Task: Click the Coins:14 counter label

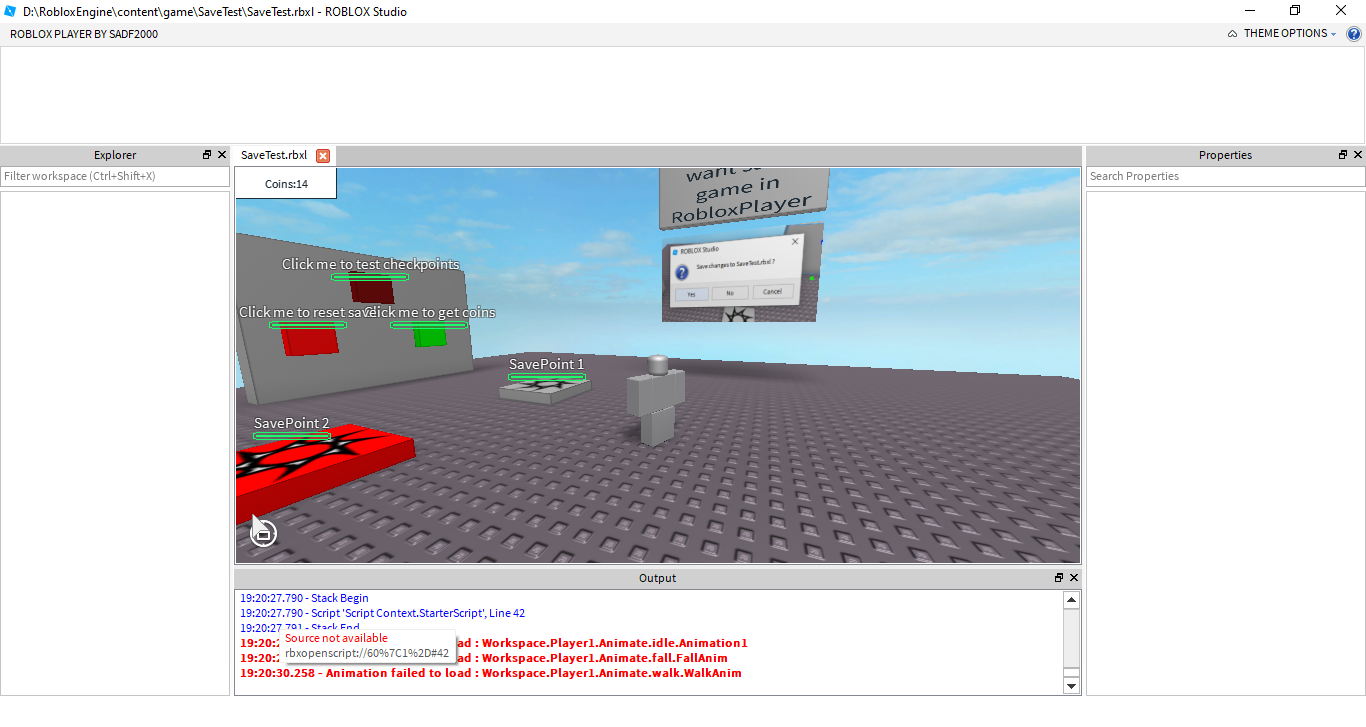Action: (286, 184)
